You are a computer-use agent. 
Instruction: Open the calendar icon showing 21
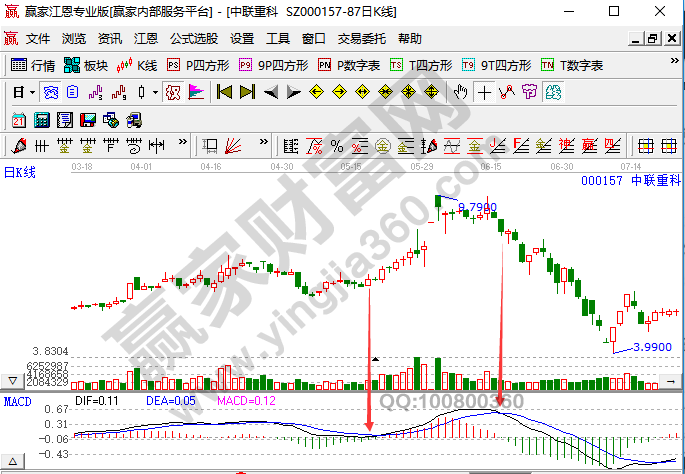[19, 119]
